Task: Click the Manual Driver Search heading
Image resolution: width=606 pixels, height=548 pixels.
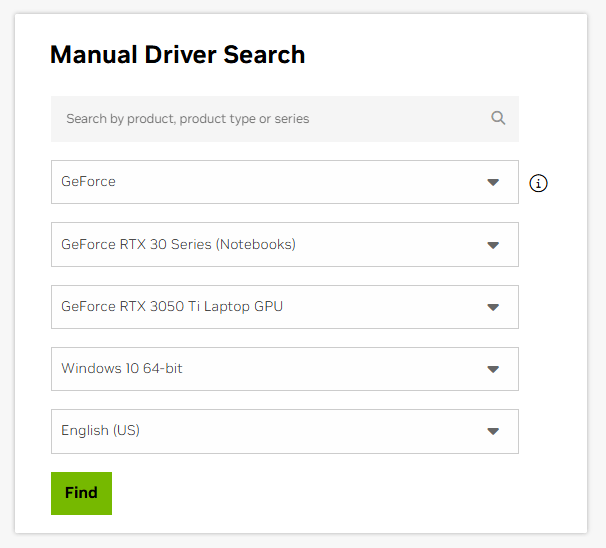Action: coord(177,55)
